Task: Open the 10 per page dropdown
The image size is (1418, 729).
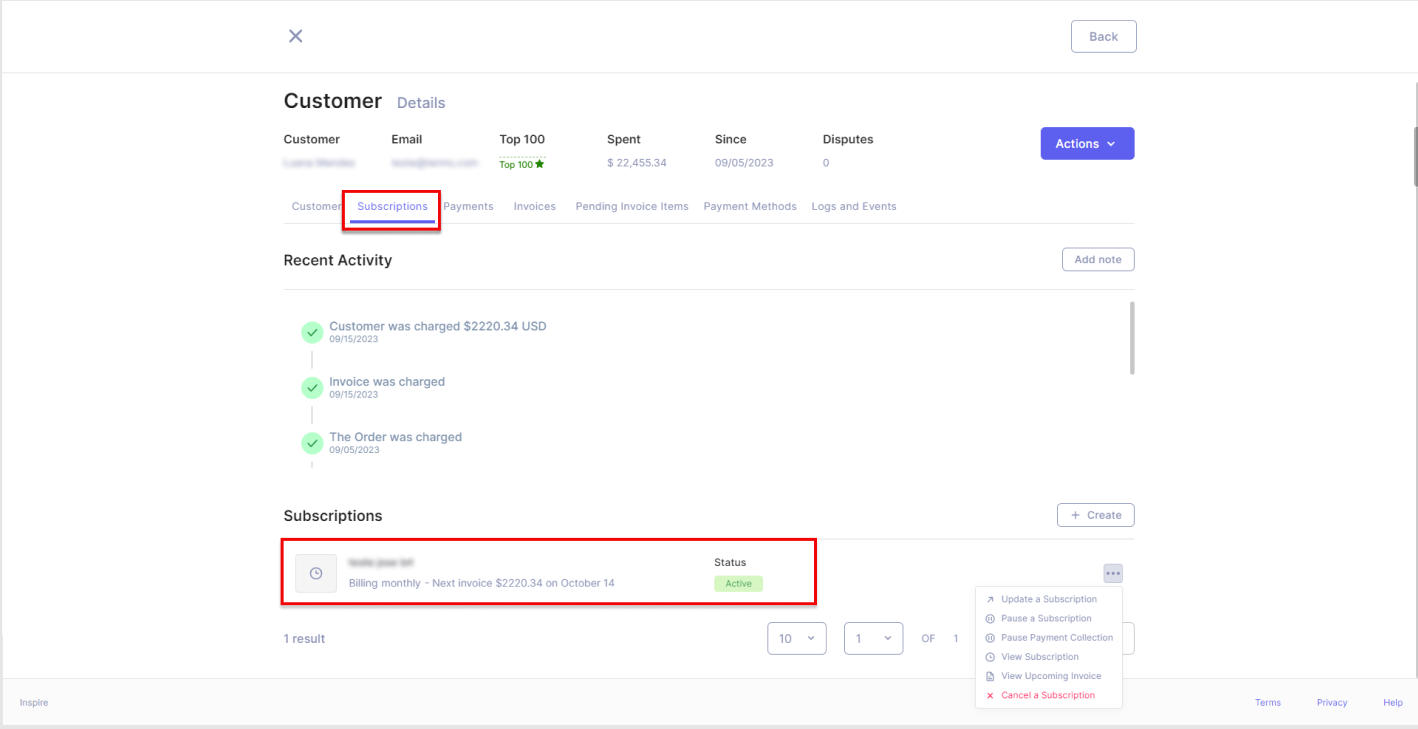Action: (x=797, y=638)
